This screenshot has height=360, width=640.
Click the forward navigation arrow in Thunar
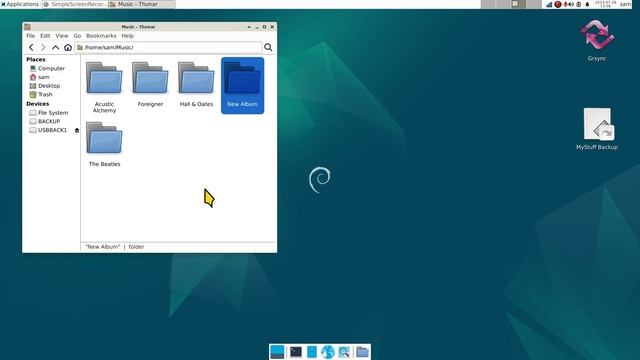tap(43, 47)
